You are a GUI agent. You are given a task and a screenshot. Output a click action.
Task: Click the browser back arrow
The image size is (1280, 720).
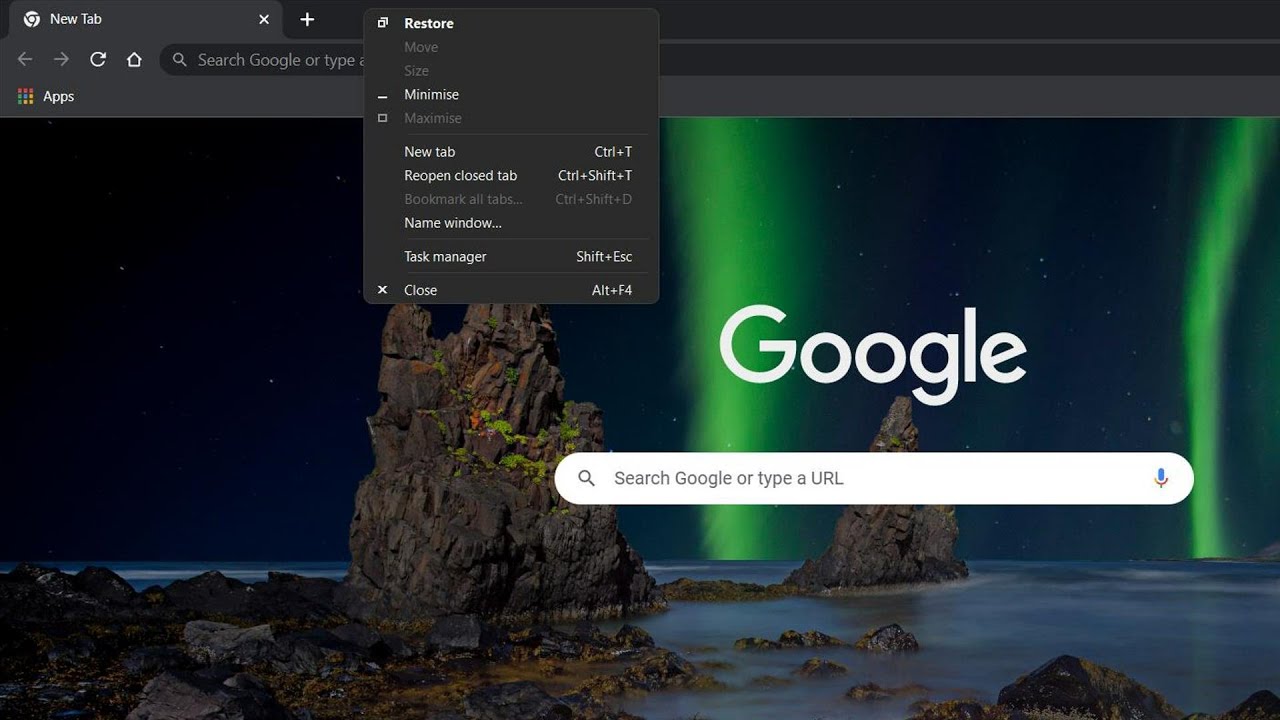pos(25,60)
